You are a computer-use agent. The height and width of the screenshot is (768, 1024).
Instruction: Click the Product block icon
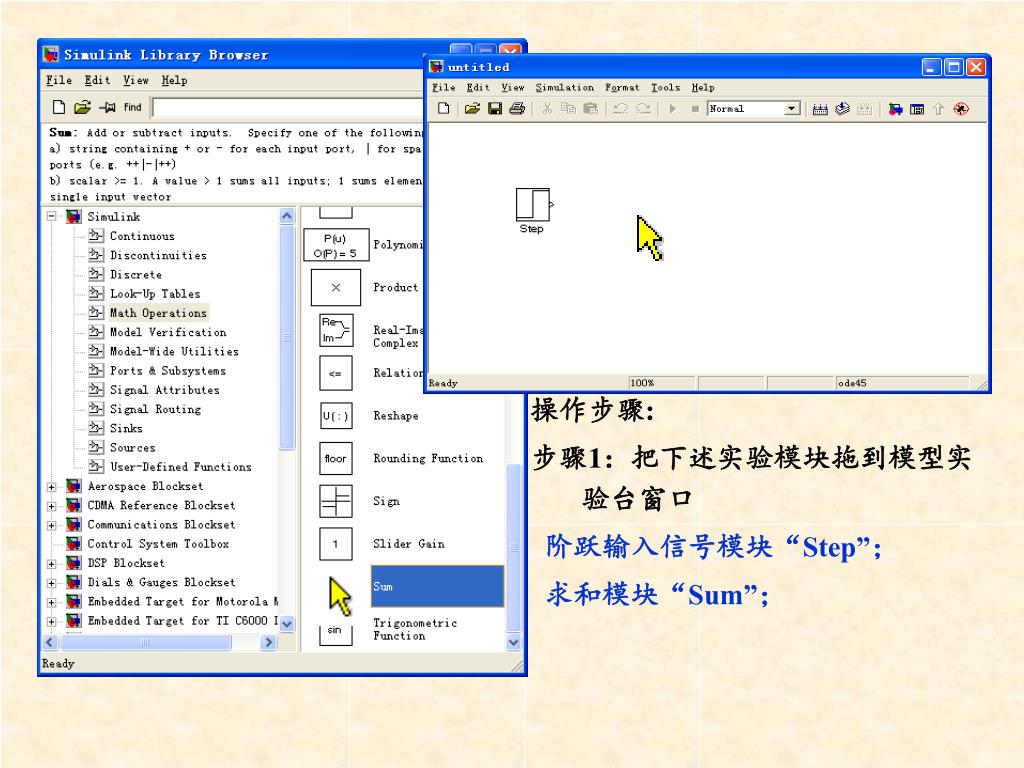336,287
